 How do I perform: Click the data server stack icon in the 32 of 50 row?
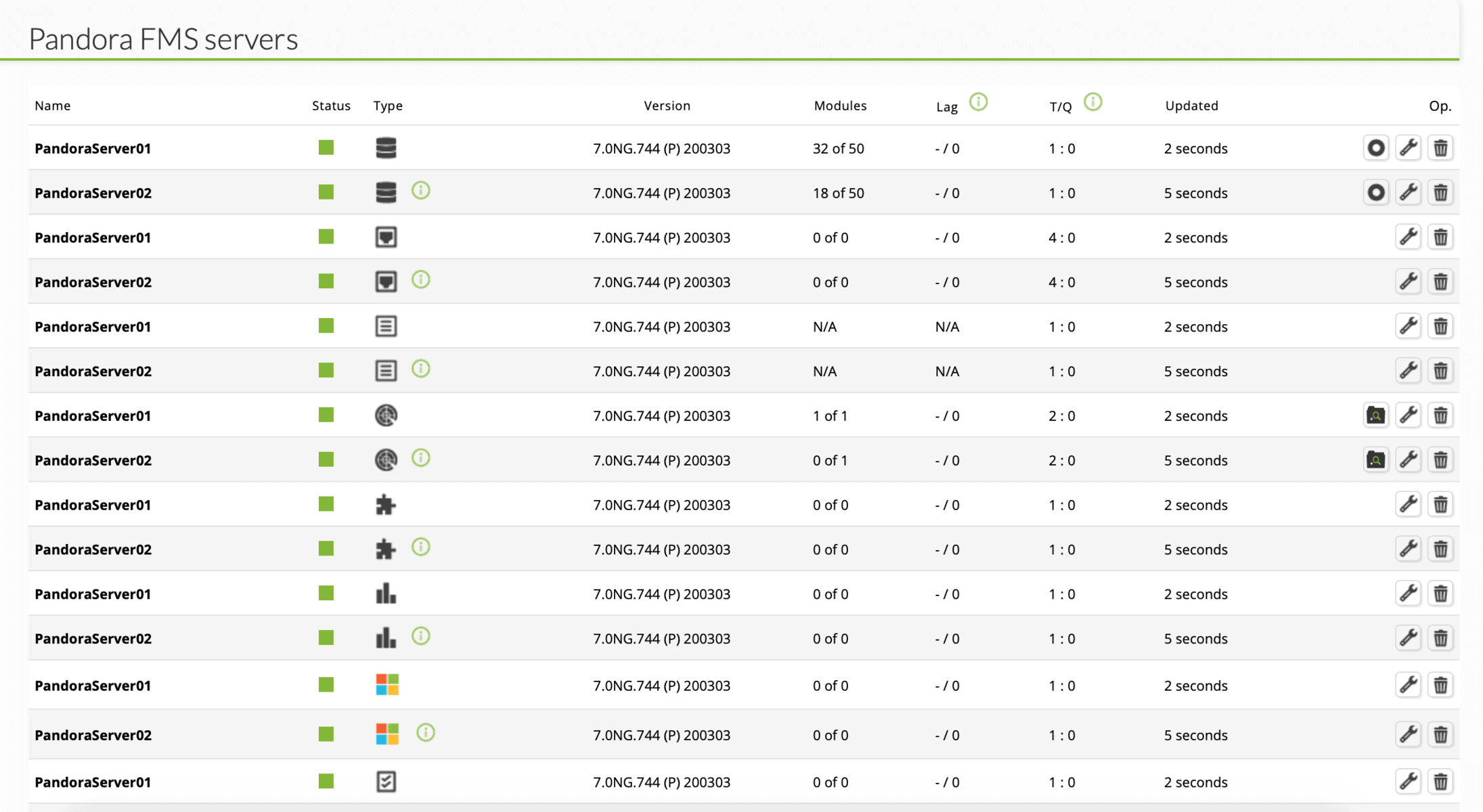click(x=386, y=148)
